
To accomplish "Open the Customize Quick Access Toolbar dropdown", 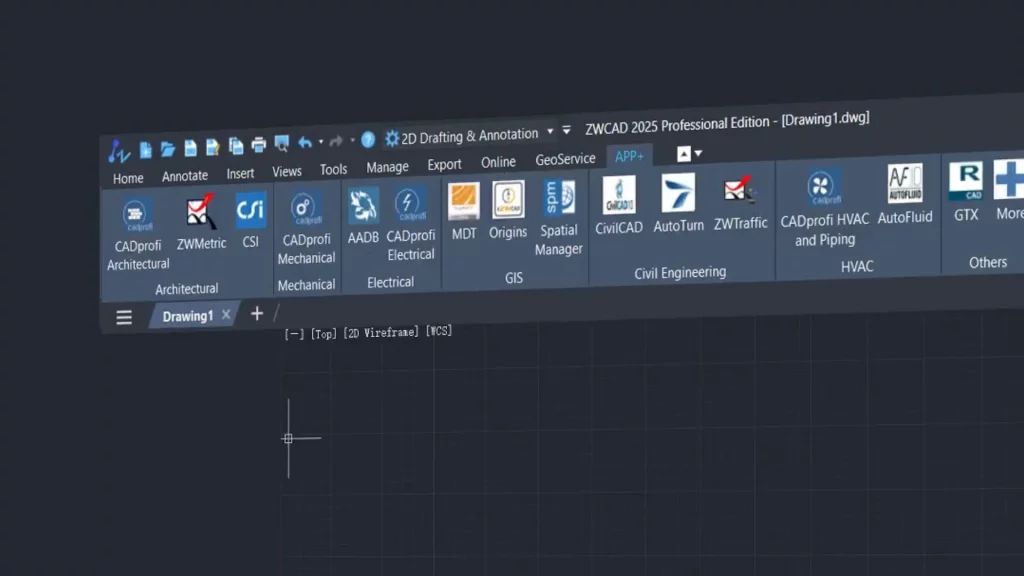I will tap(567, 130).
